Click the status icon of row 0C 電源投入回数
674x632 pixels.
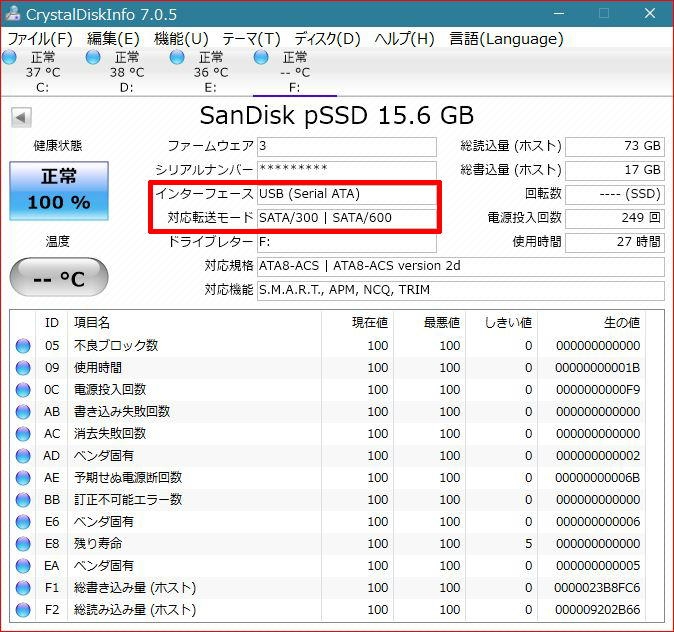click(23, 390)
